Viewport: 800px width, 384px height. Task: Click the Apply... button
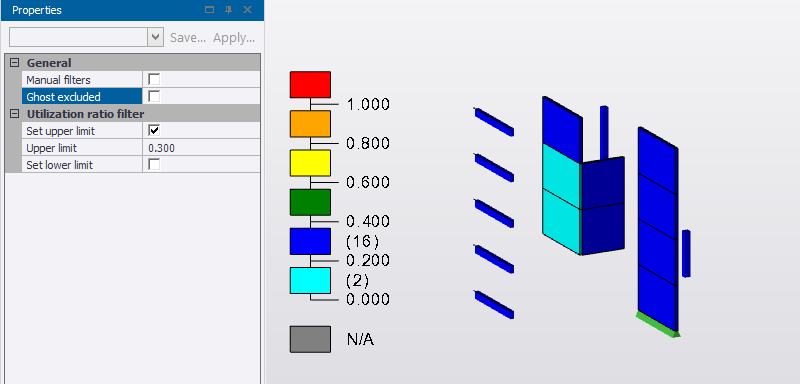234,38
